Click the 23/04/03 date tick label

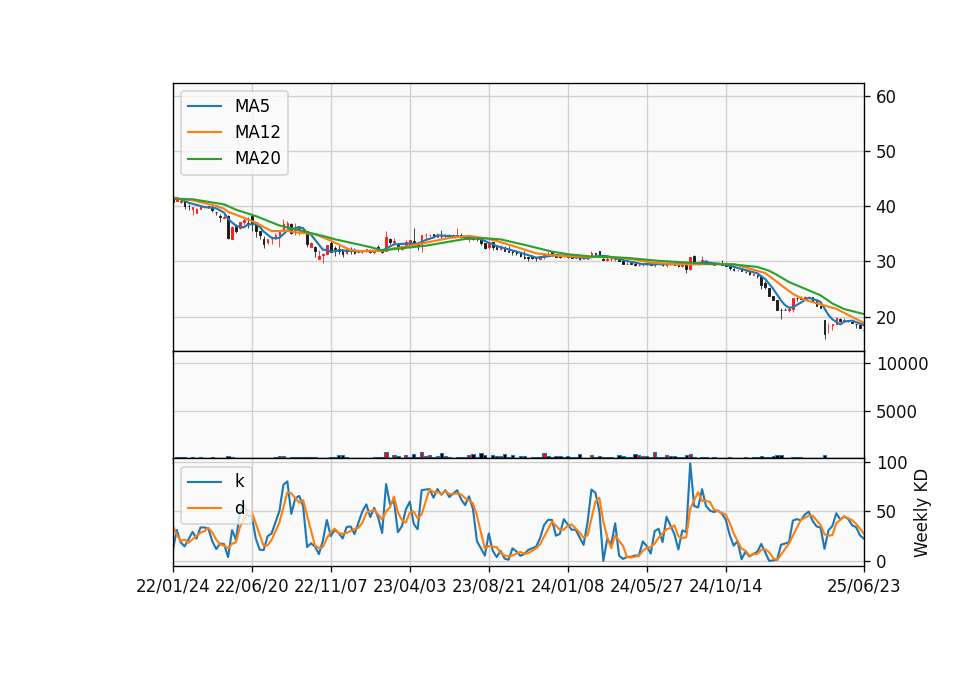click(x=410, y=587)
